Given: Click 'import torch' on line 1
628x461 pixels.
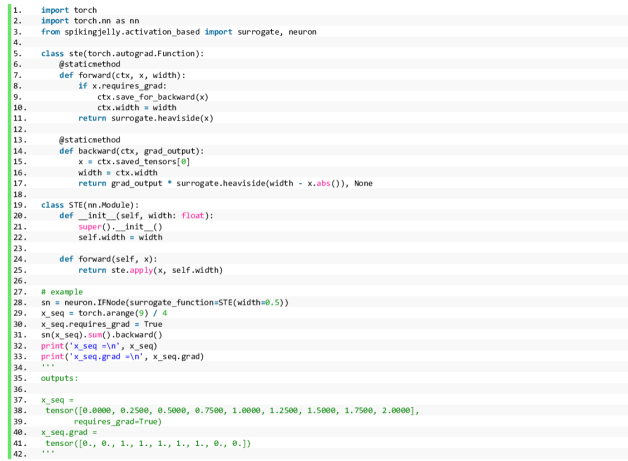Looking at the screenshot, I should (x=69, y=10).
